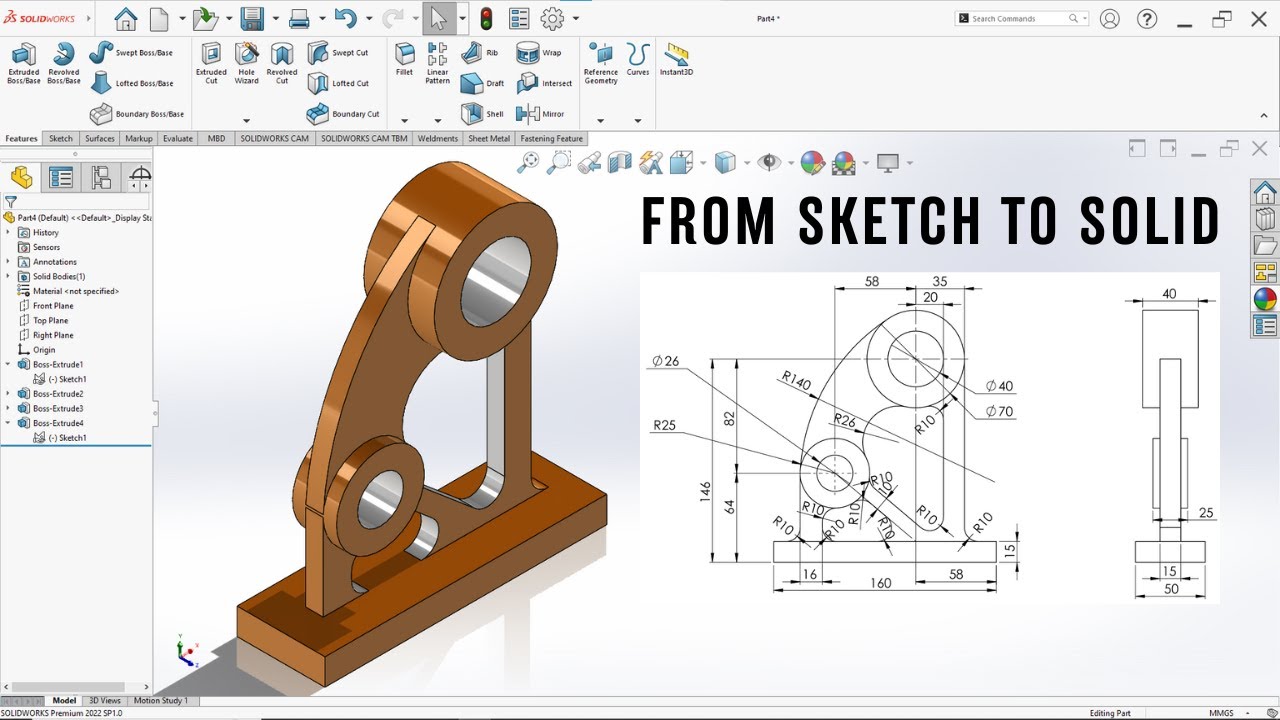Image resolution: width=1280 pixels, height=720 pixels.
Task: Choose Boundary Boss/Base
Action: click(x=137, y=114)
